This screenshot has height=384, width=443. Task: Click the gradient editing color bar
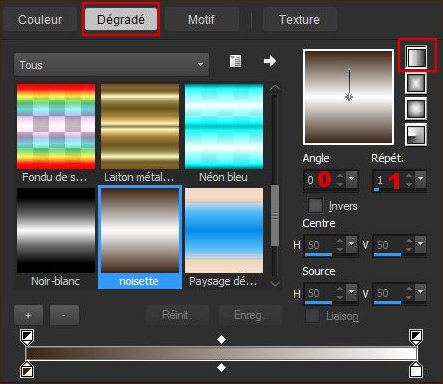221,353
